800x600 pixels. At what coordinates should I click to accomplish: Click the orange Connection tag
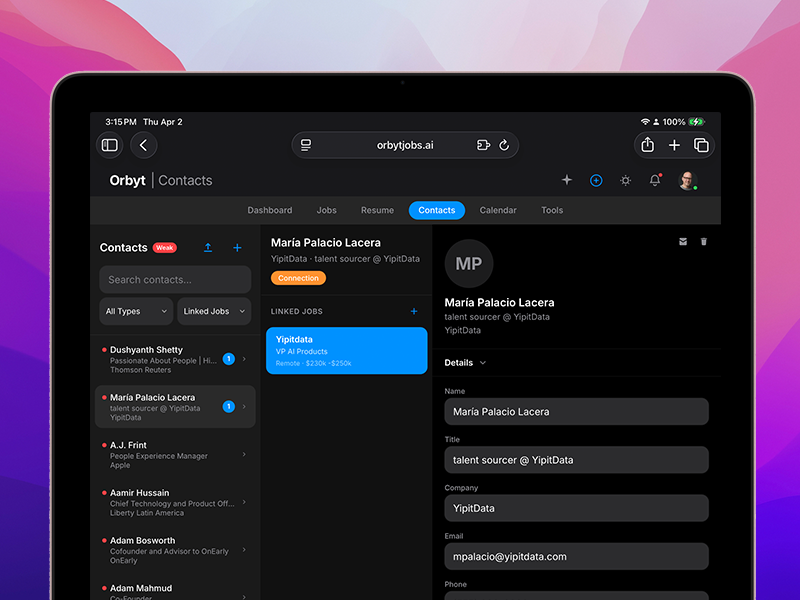click(x=298, y=278)
